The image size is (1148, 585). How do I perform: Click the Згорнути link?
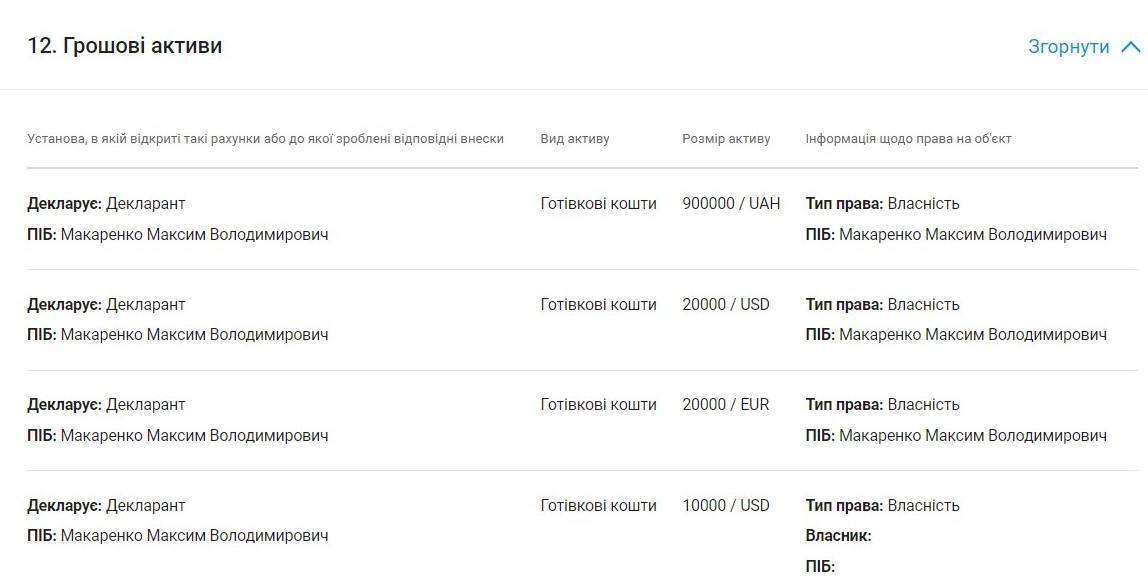point(1069,46)
